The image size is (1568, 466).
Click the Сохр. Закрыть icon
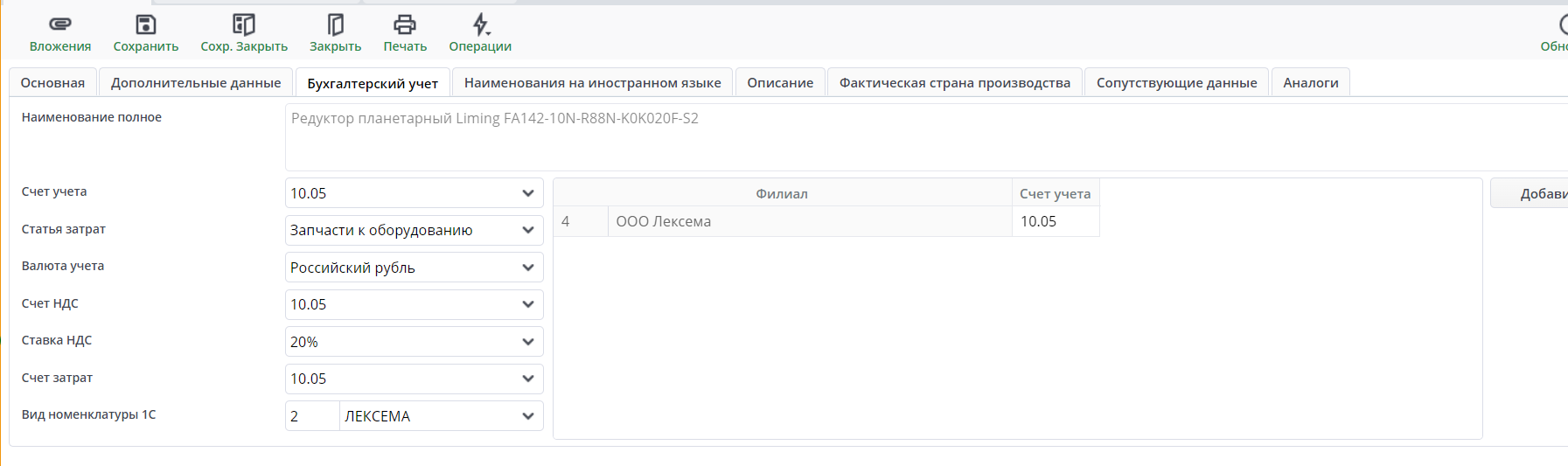pyautogui.click(x=244, y=24)
